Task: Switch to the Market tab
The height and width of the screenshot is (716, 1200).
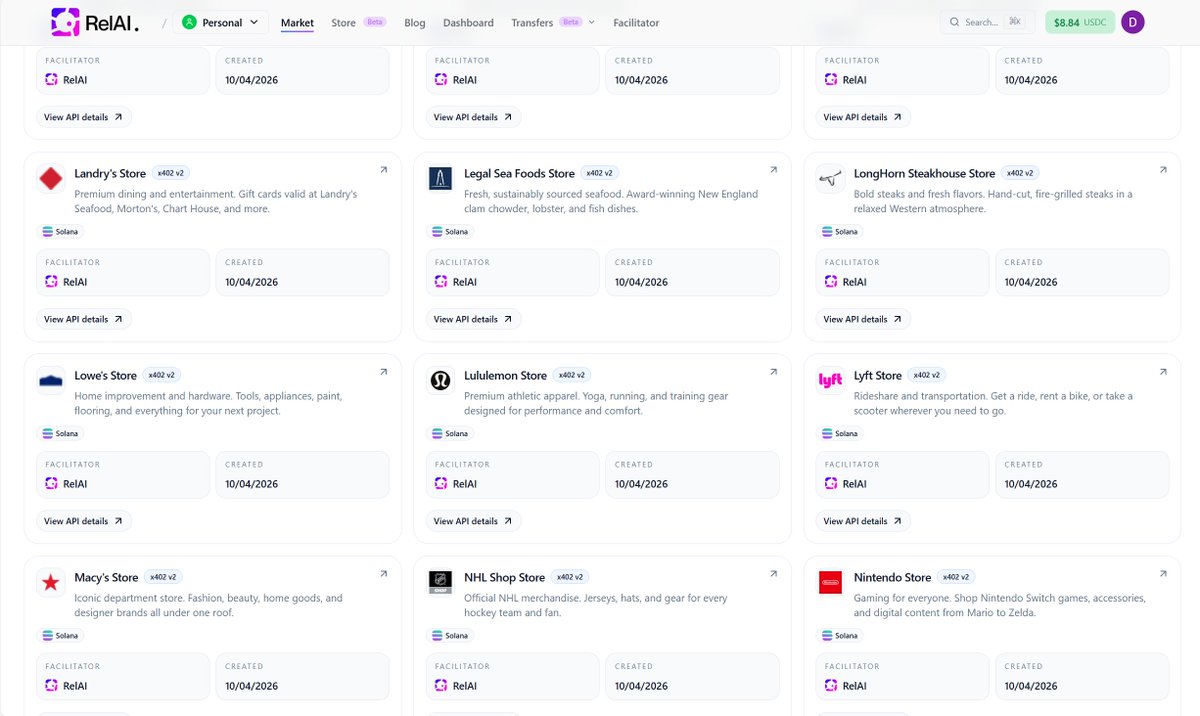Action: [297, 22]
